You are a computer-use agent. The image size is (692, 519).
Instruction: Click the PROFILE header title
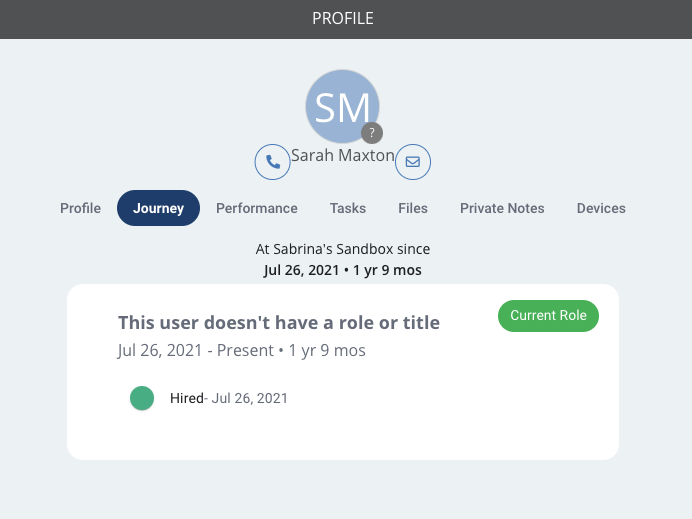coord(343,19)
